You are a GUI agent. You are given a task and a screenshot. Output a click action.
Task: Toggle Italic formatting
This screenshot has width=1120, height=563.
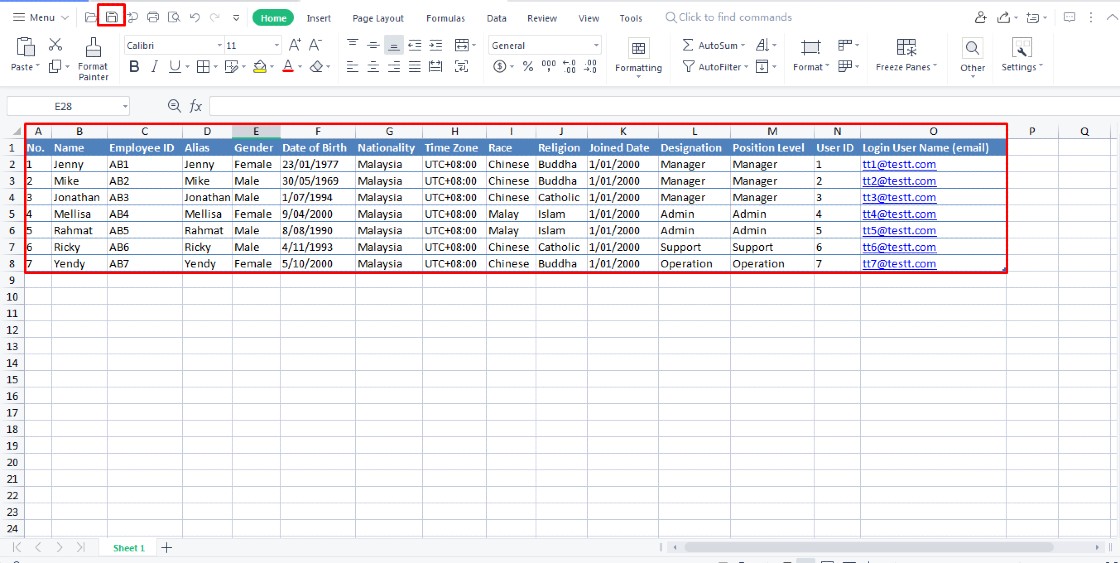tap(154, 66)
